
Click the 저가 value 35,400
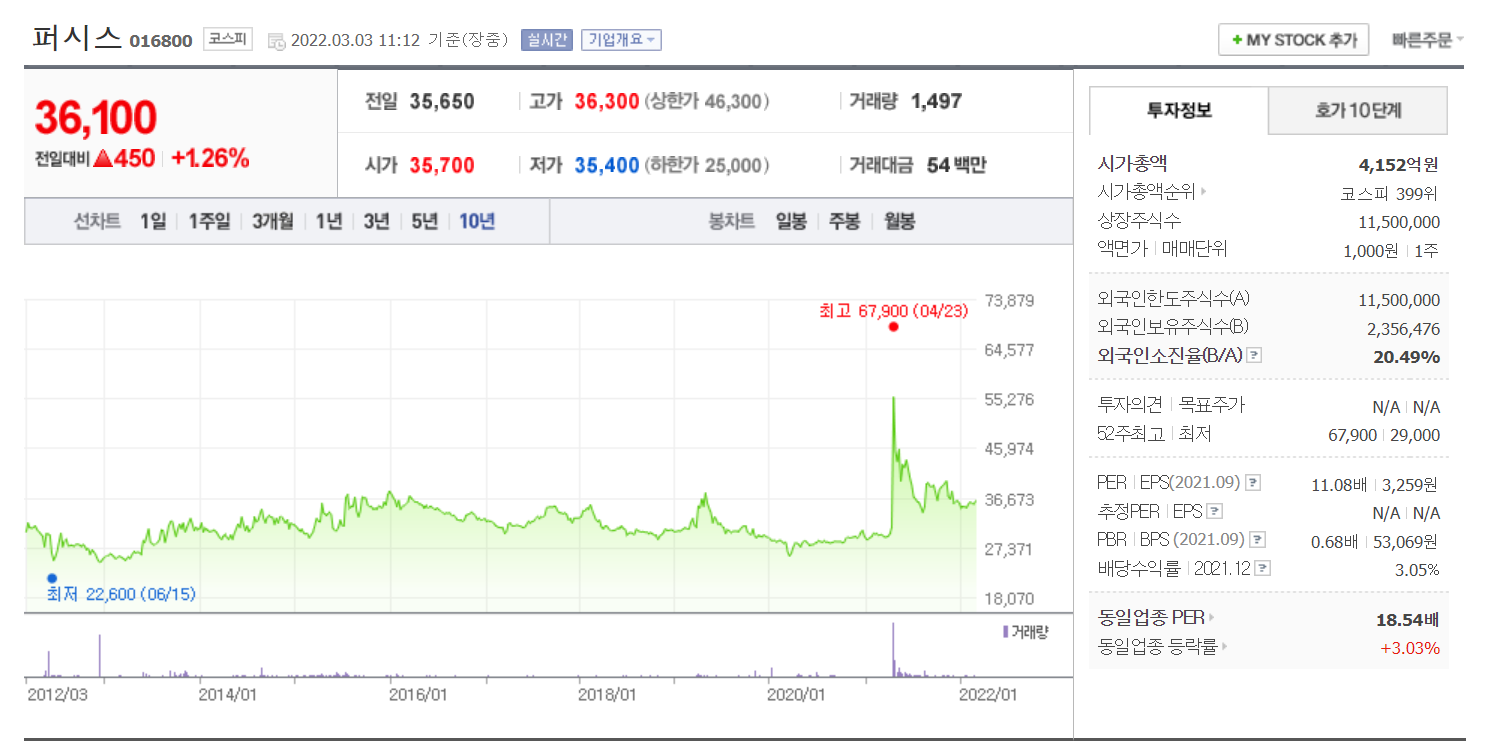click(x=607, y=165)
